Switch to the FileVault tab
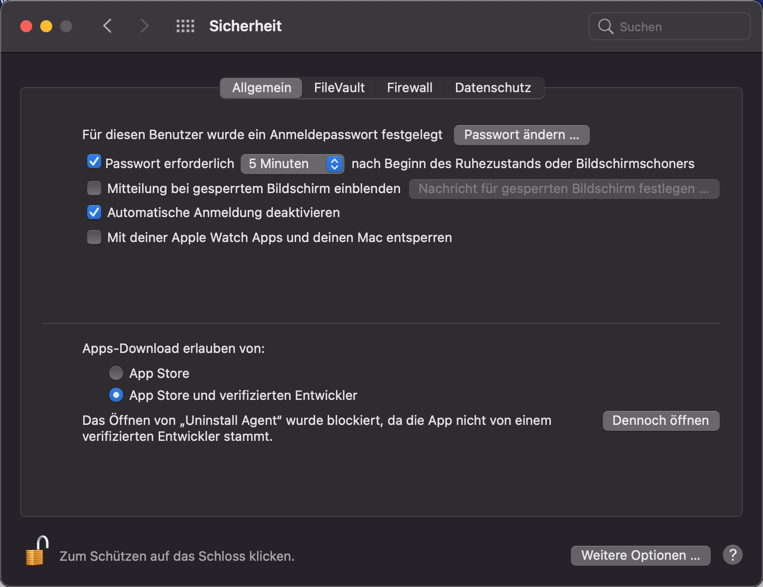 click(x=339, y=88)
